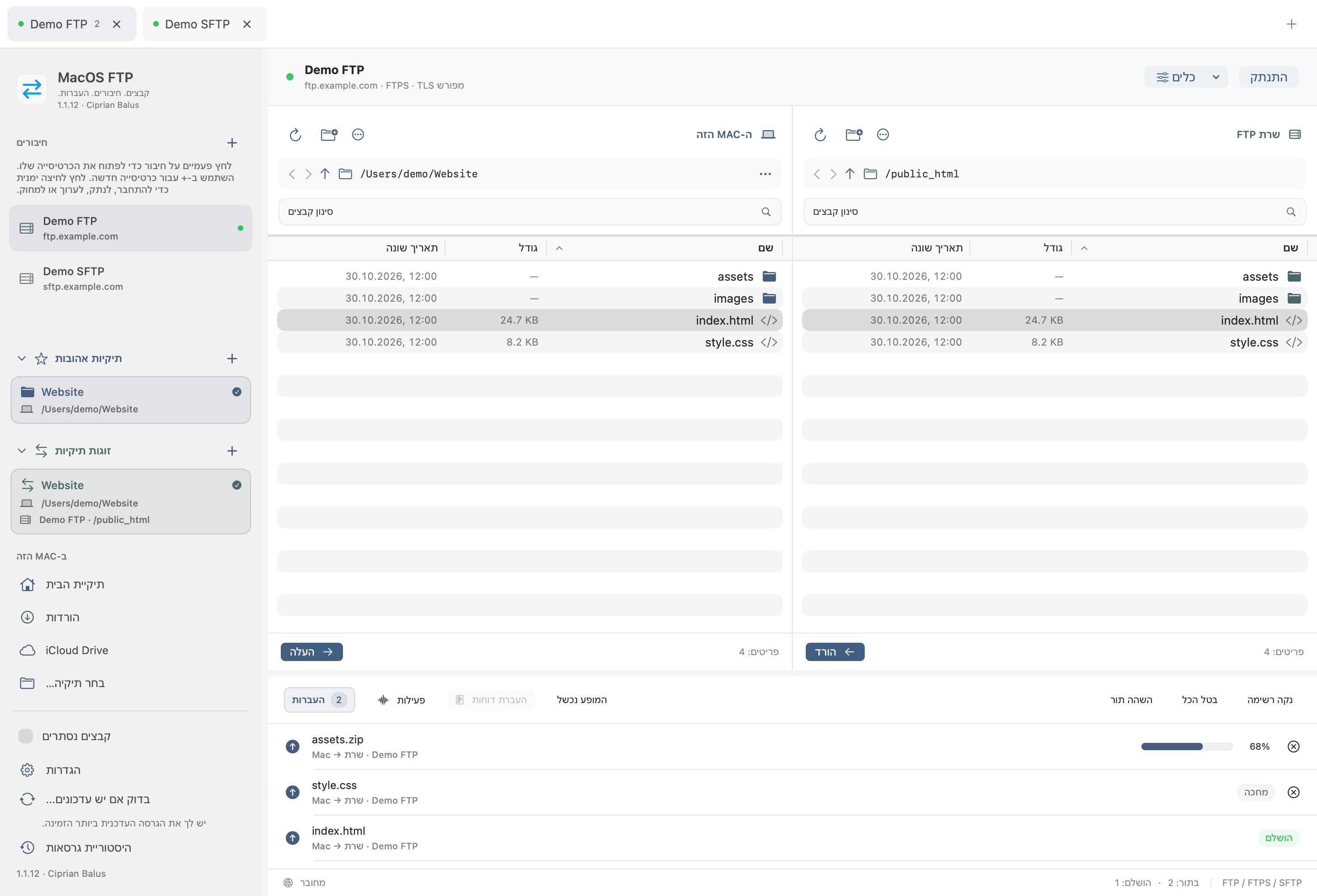Screen dimensions: 1317x896
Task: Toggle the hidden files checkbox
Action: click(x=26, y=736)
